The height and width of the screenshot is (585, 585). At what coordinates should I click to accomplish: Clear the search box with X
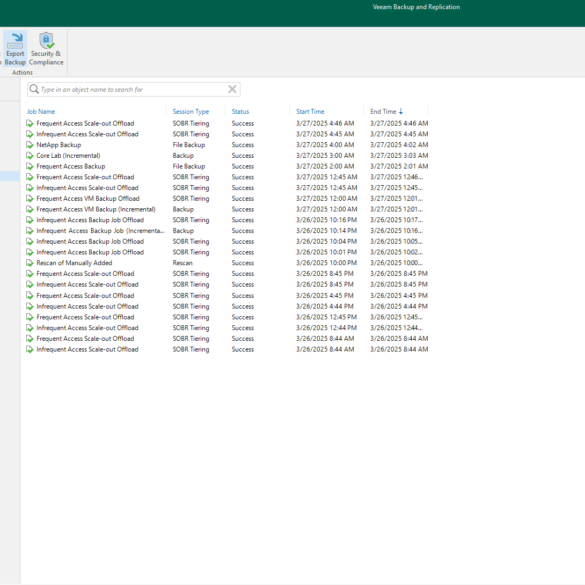pyautogui.click(x=232, y=89)
